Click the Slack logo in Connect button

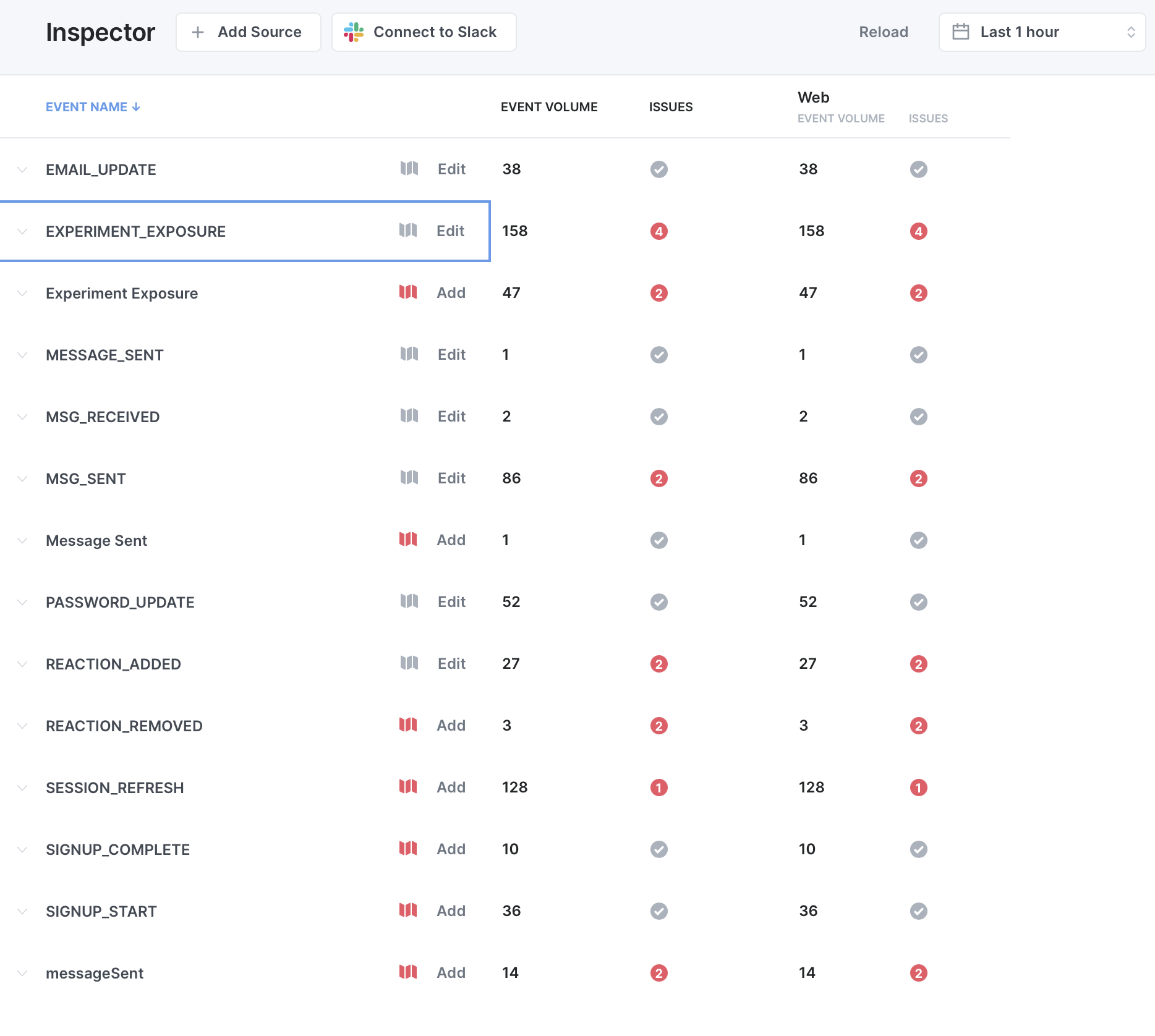354,32
